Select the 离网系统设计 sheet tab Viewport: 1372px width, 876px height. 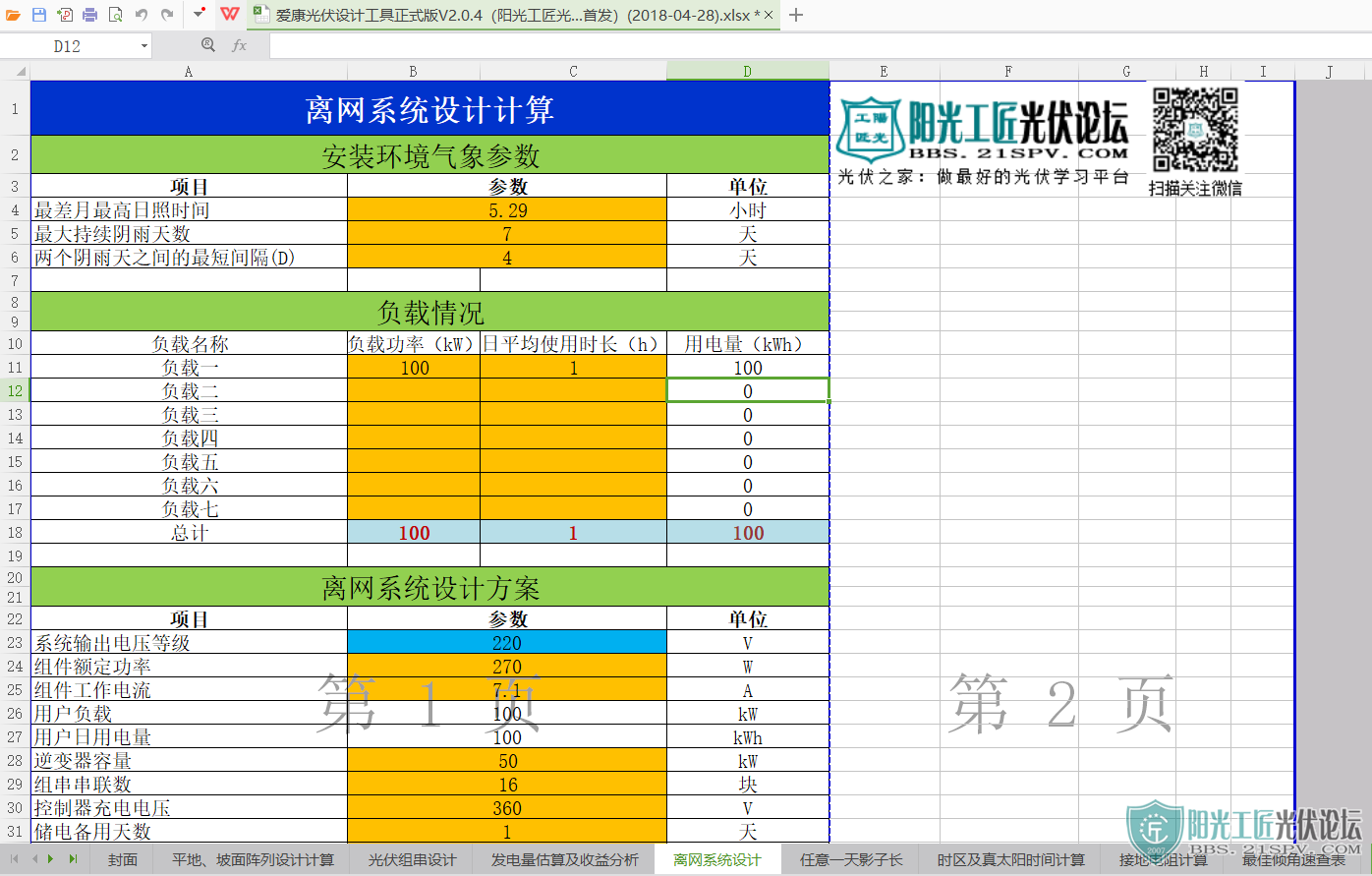717,859
